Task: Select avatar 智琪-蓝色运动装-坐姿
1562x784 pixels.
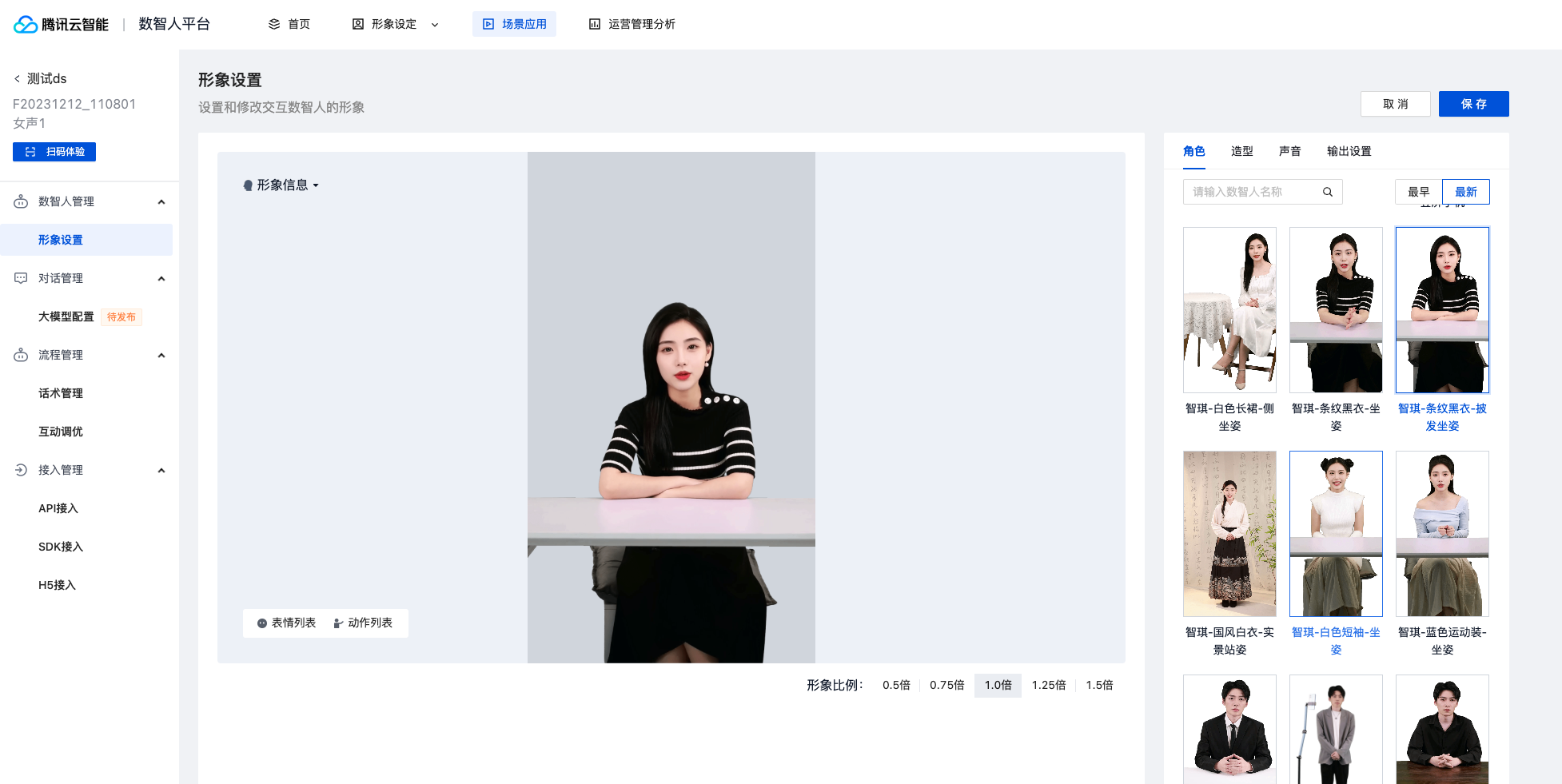Action: [1442, 534]
